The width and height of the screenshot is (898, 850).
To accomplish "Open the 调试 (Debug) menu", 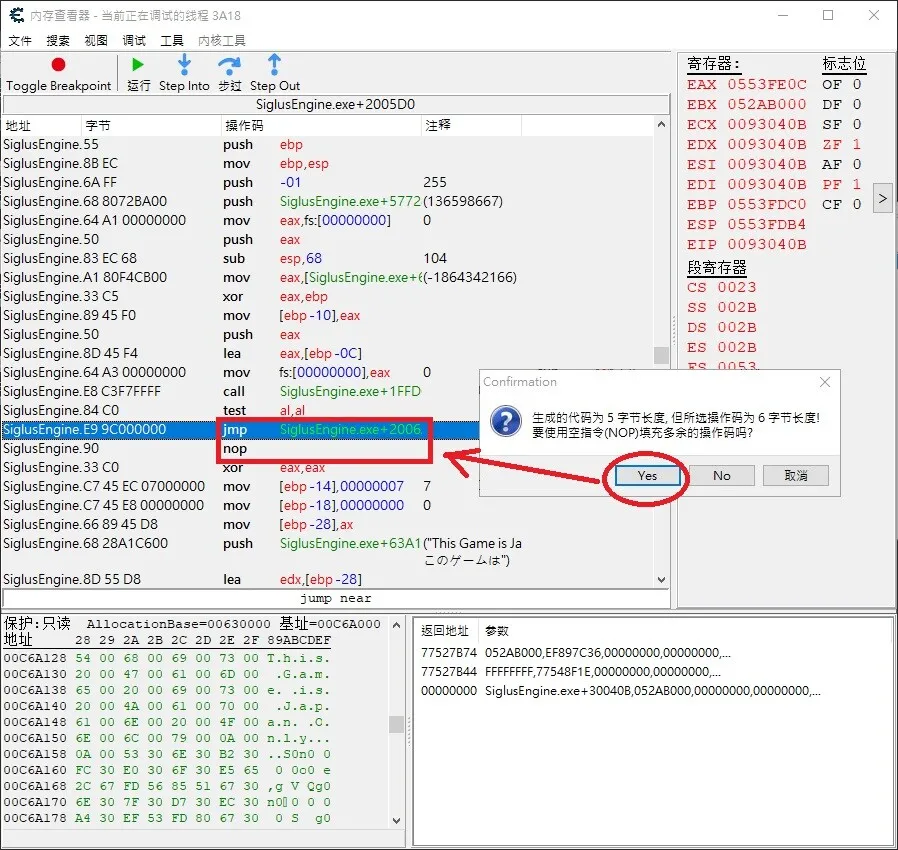I will (x=134, y=41).
